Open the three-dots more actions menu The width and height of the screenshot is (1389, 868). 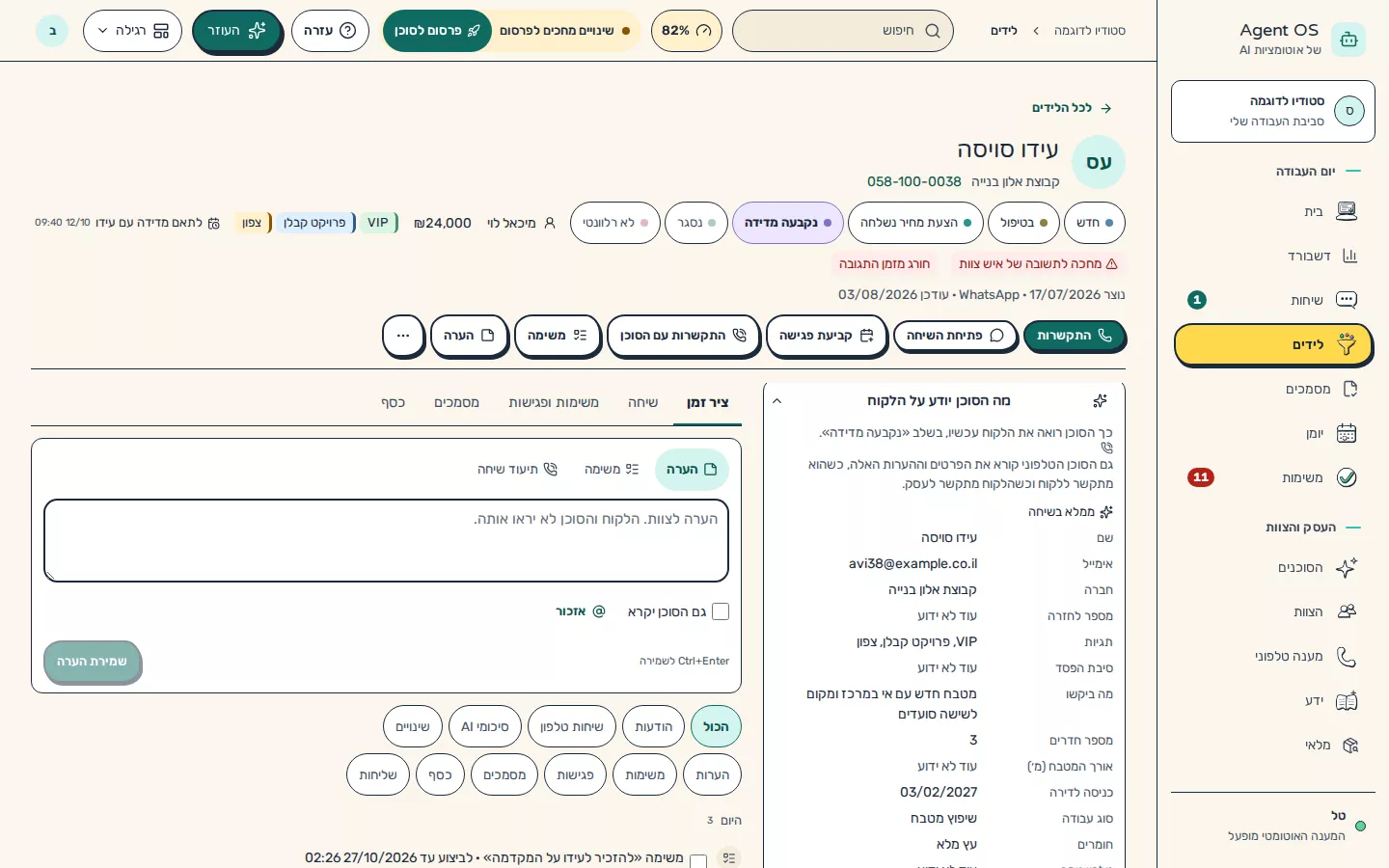coord(403,336)
